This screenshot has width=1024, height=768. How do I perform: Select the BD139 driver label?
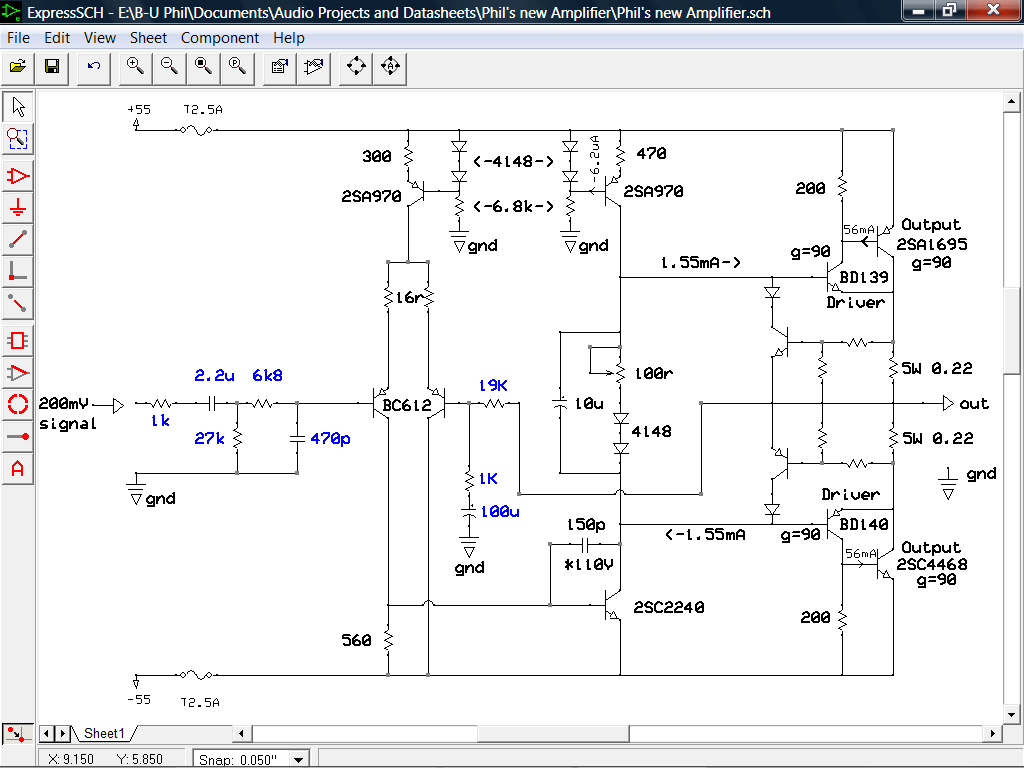pos(863,278)
